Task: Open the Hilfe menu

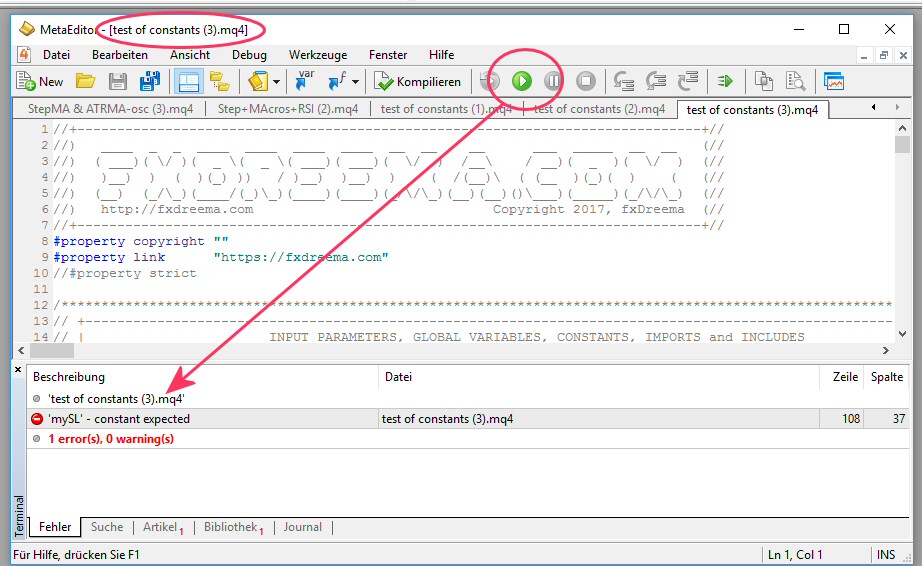Action: tap(442, 55)
